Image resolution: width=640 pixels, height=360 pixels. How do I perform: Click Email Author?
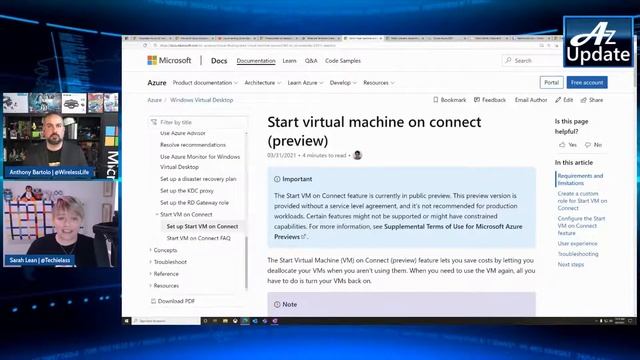coord(531,100)
